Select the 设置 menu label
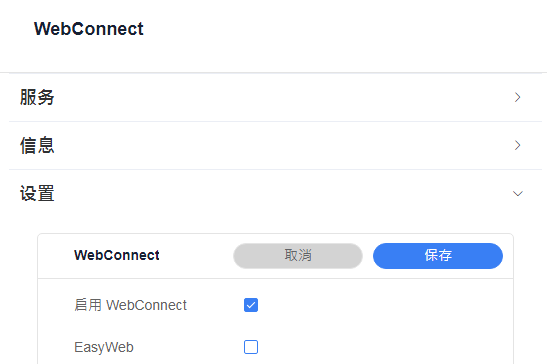This screenshot has height=364, width=547. pyautogui.click(x=37, y=193)
